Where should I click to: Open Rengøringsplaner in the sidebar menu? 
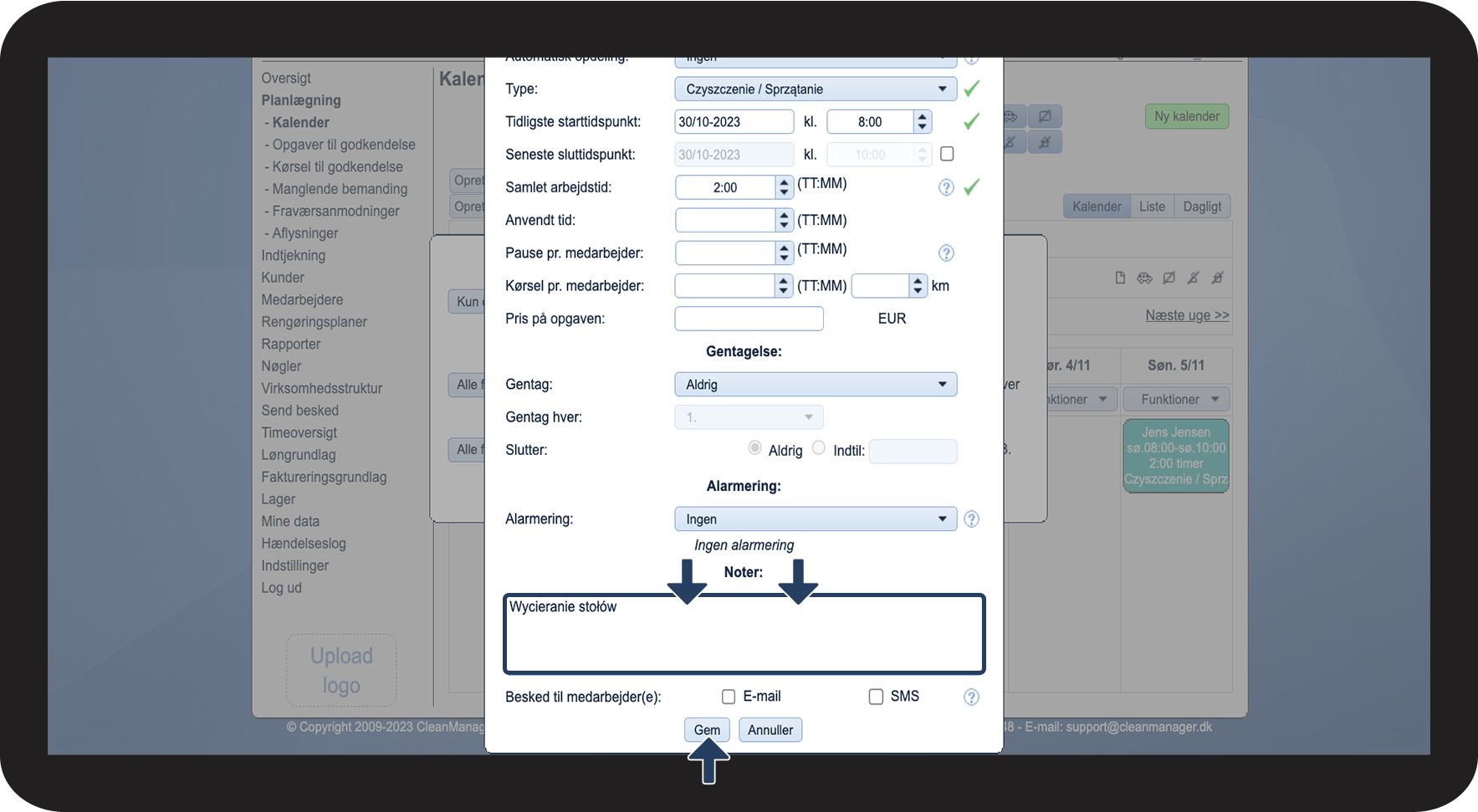point(314,322)
